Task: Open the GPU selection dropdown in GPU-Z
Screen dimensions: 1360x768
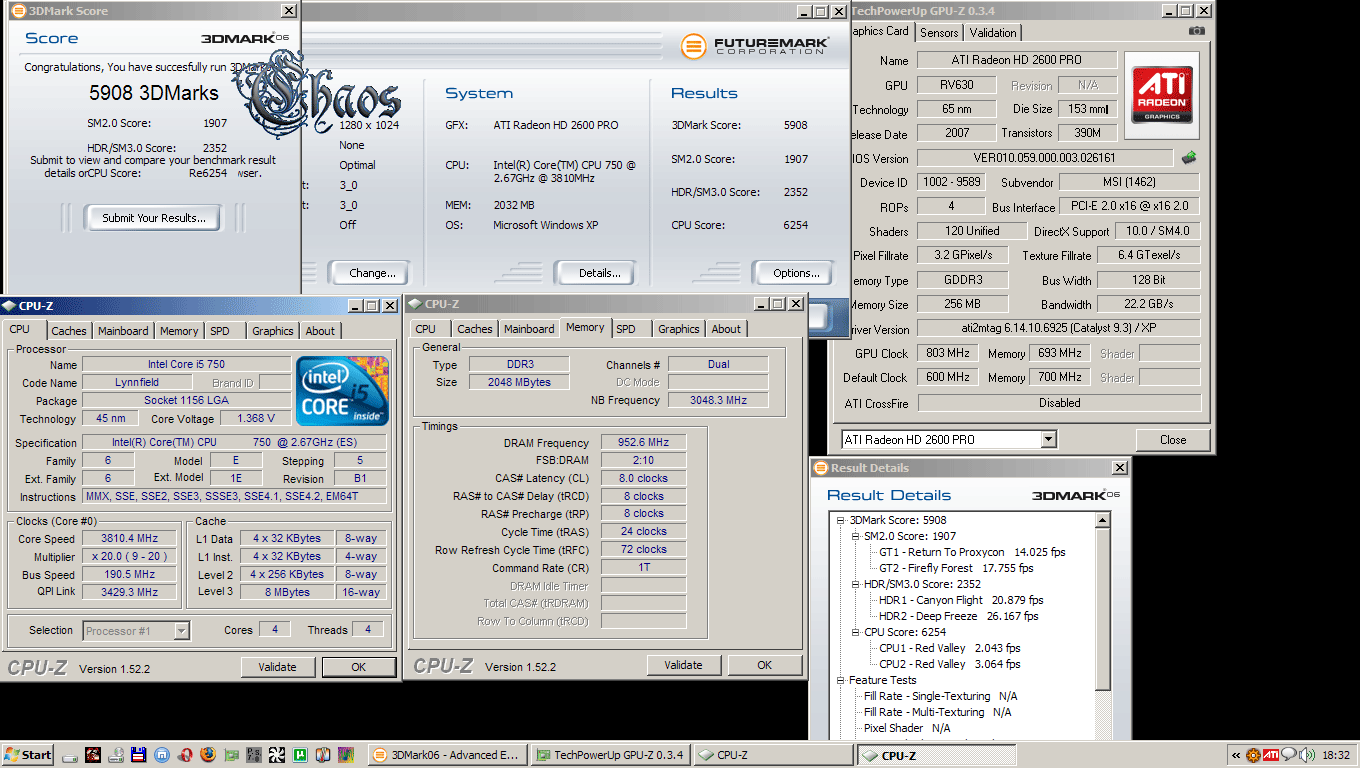Action: coord(1048,439)
